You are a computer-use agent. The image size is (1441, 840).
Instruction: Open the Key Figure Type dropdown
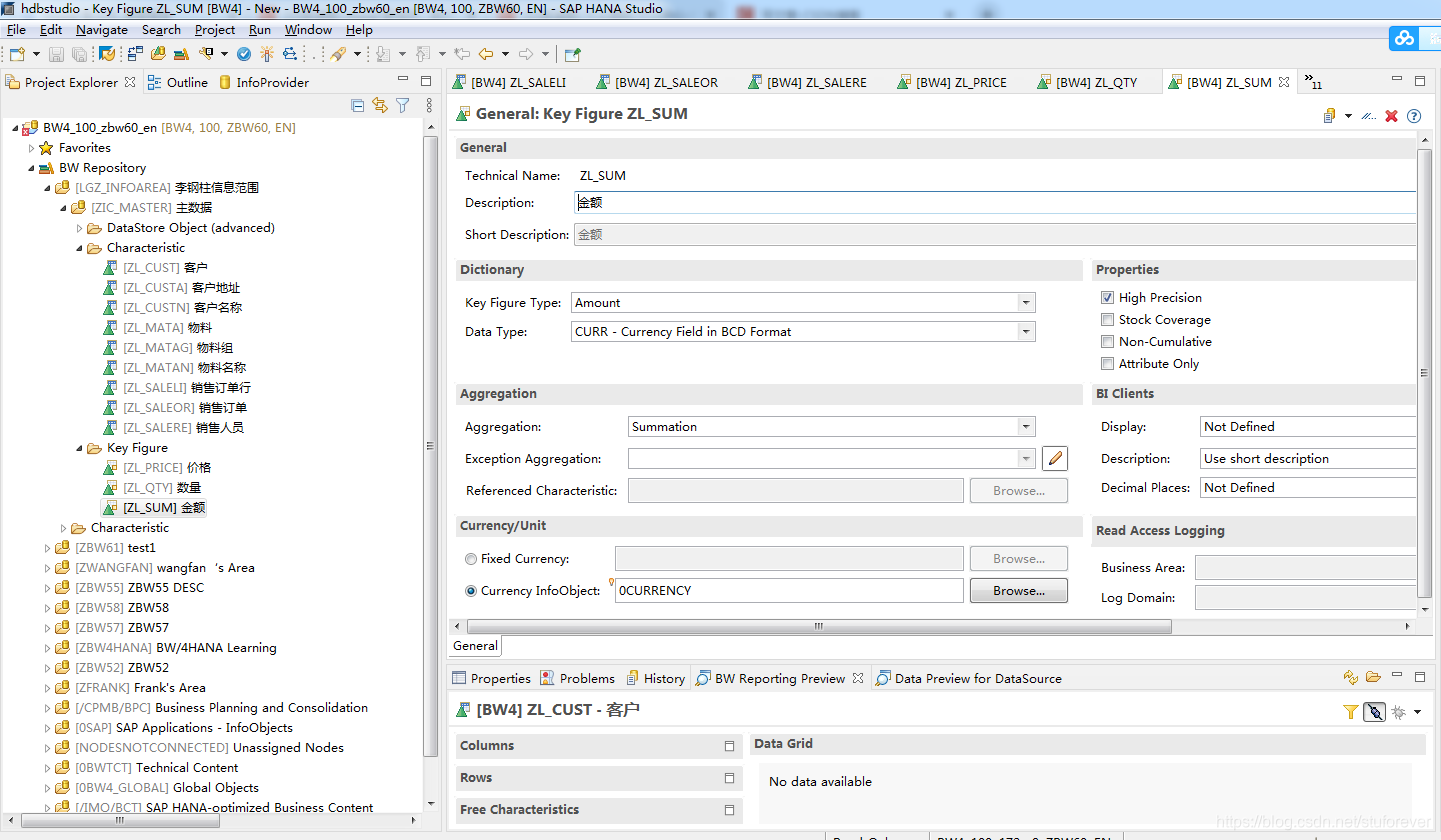[x=1026, y=303]
